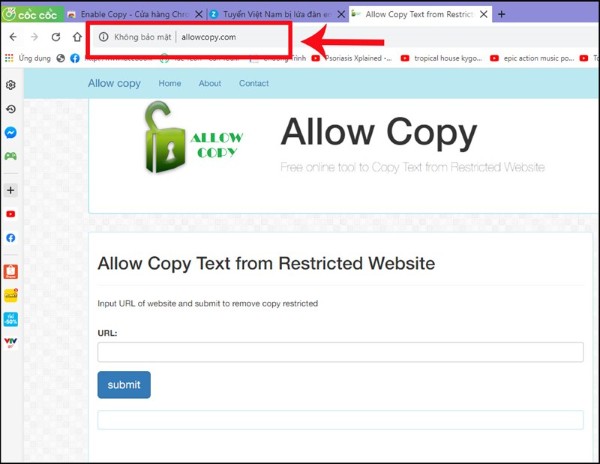The image size is (600, 464).
Task: Open the home page via house icon
Action: coord(77,37)
